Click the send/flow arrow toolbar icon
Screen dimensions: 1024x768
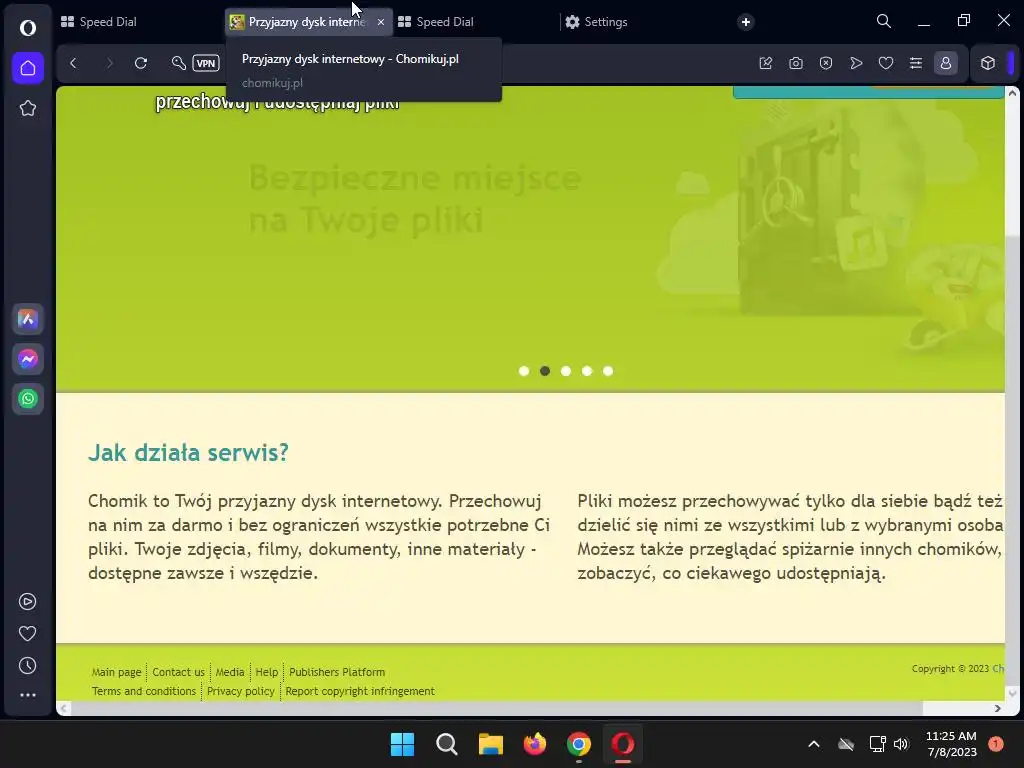[x=856, y=63]
